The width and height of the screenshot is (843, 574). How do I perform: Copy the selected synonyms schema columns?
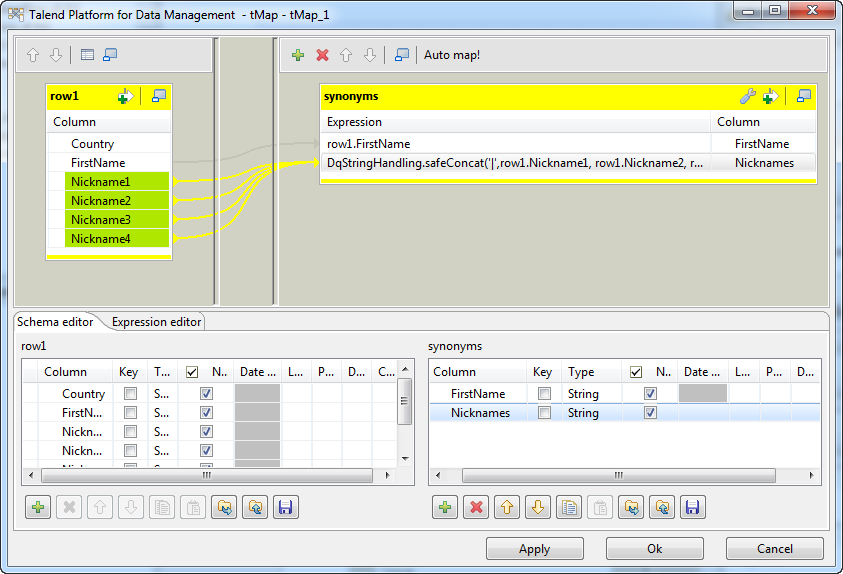[568, 507]
